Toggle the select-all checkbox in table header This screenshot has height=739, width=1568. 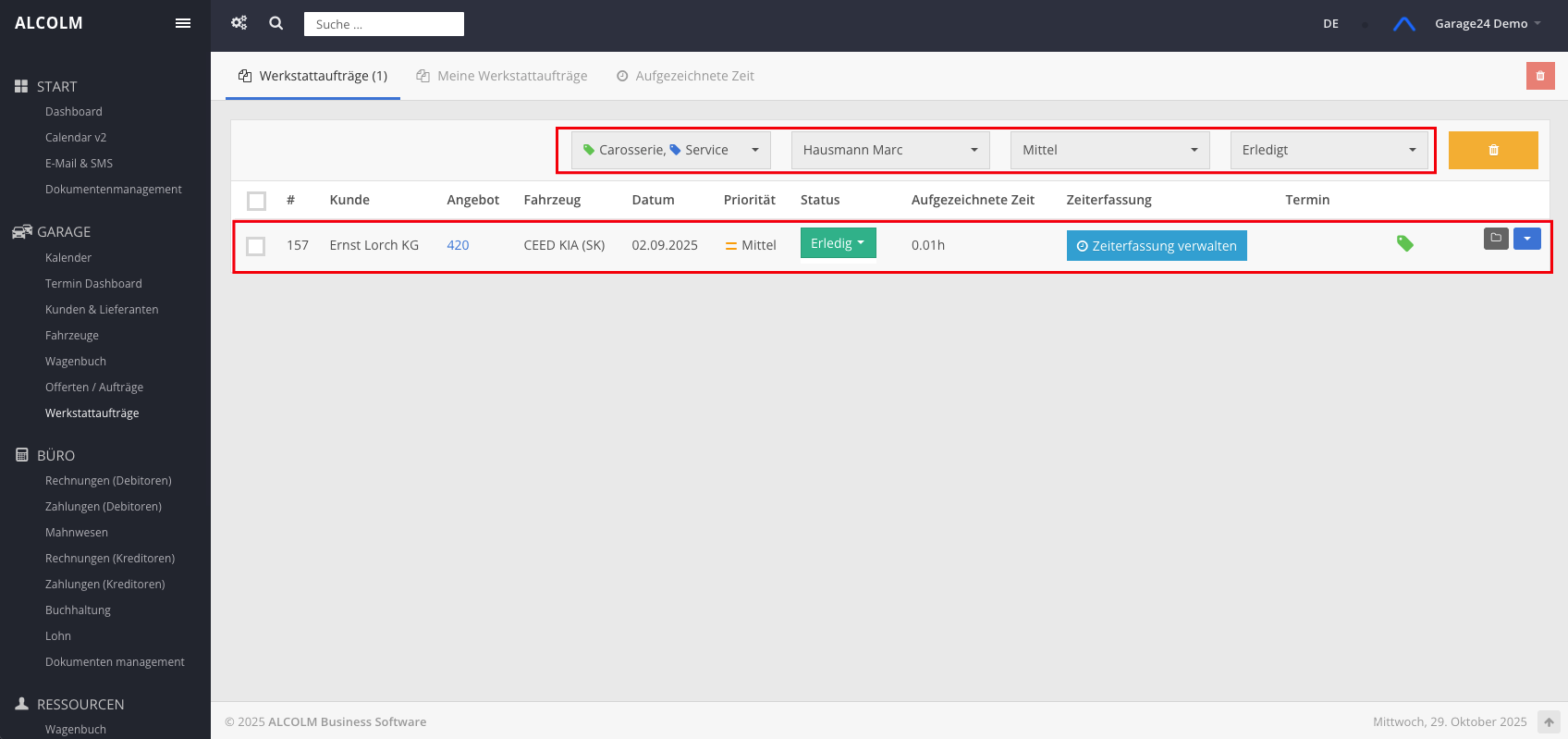click(257, 201)
